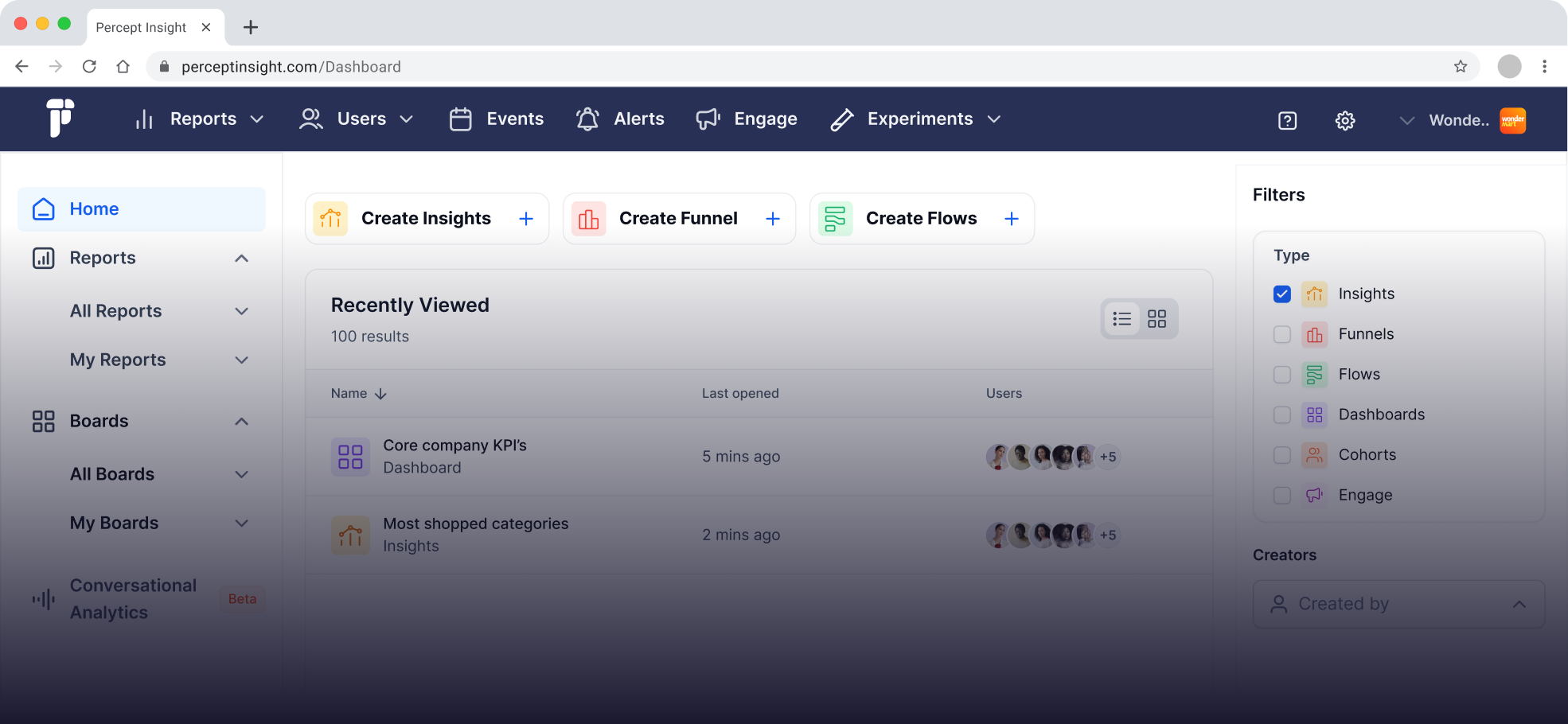Open the Wonde.. workspace switcher dropdown
Screen dimensions: 1568x724
pos(1407,120)
